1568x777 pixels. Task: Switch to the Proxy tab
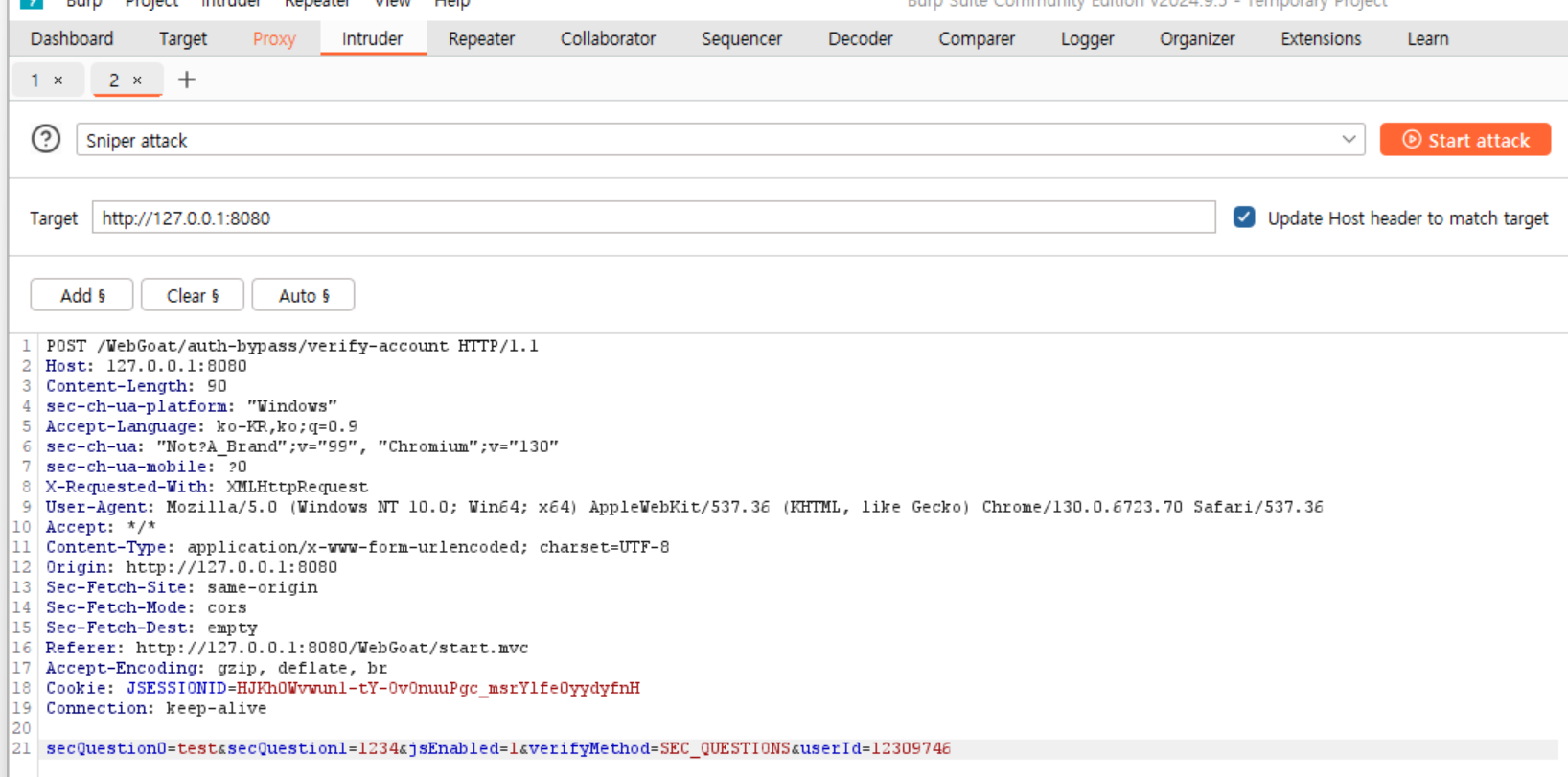pos(274,39)
